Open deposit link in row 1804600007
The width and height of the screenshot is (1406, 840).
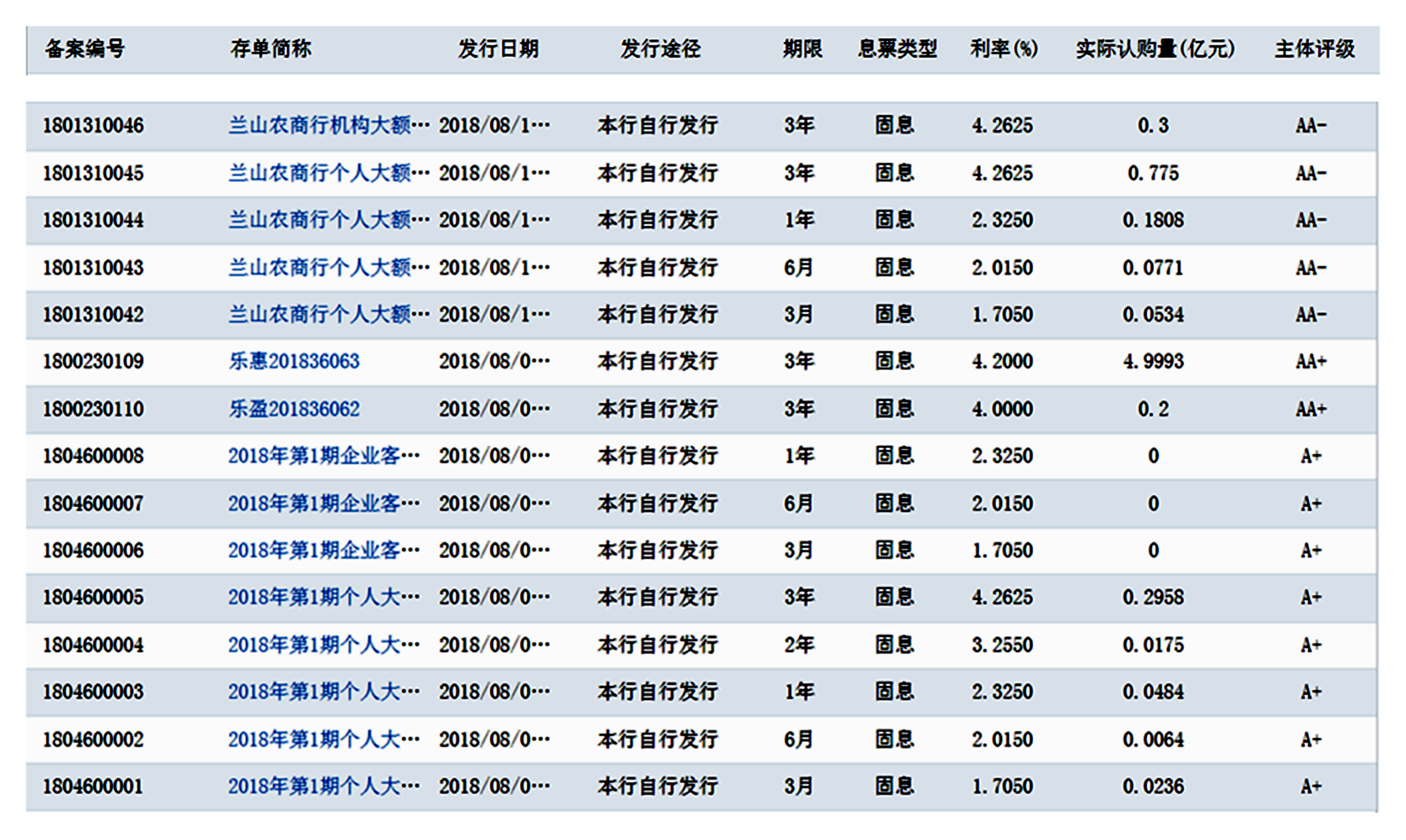(324, 504)
